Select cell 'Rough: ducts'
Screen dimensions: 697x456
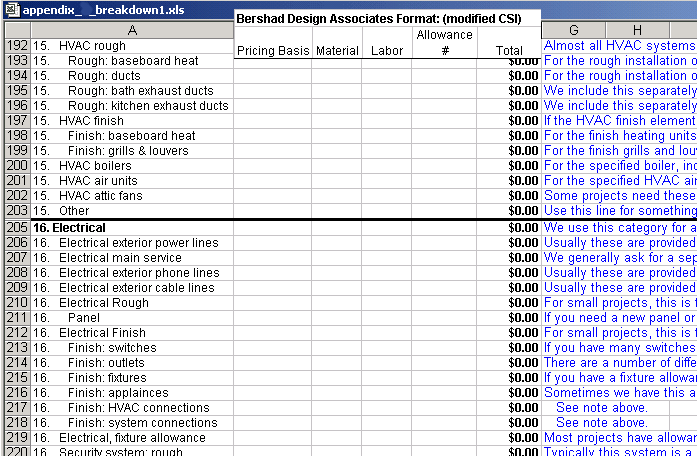pyautogui.click(x=132, y=76)
